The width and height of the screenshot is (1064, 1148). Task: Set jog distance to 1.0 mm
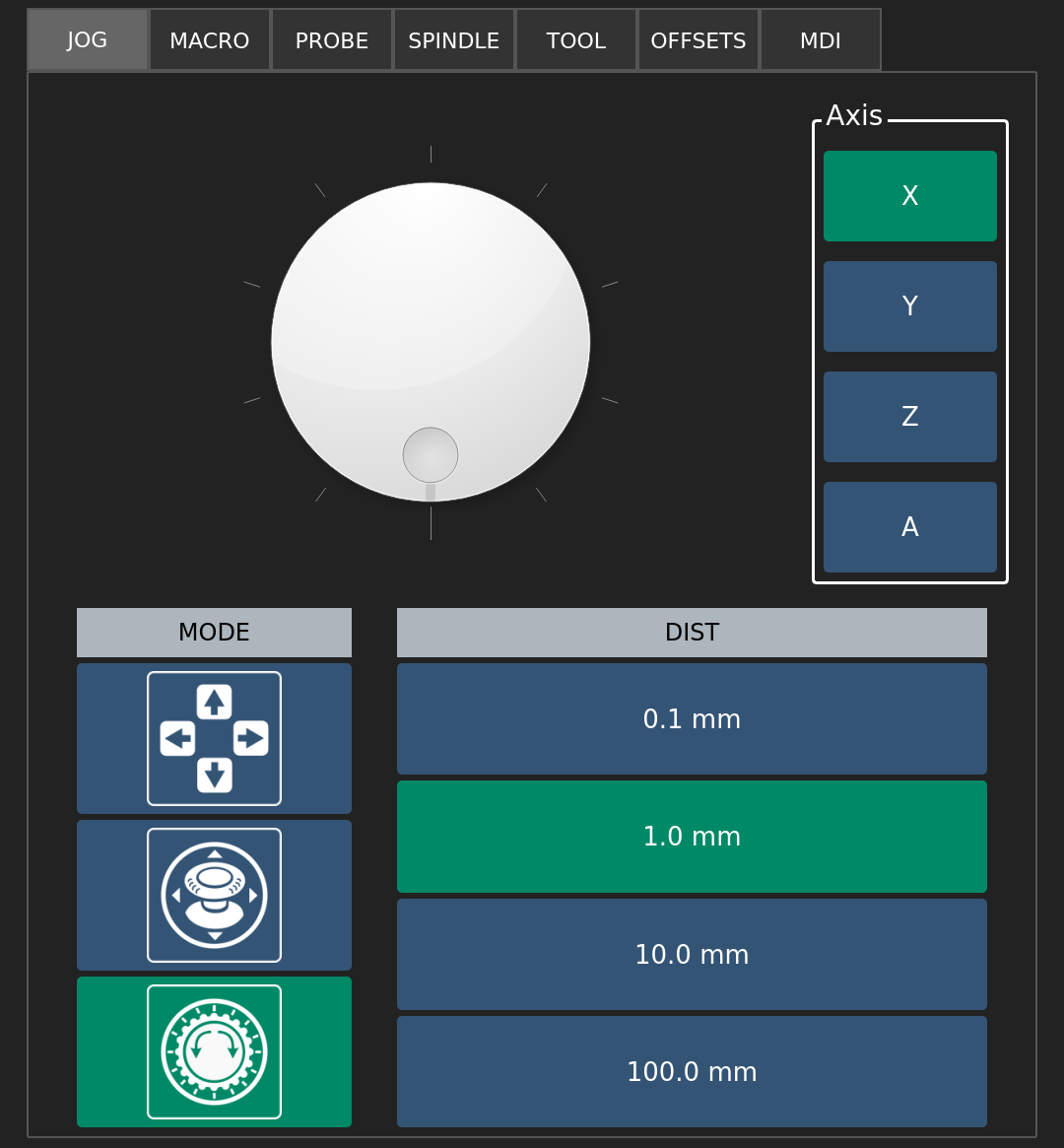point(692,837)
